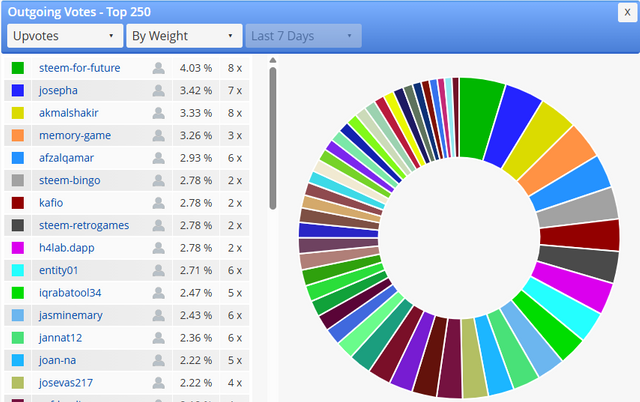This screenshot has width=640, height=402.
Task: Open afzalqamar account link
Action: pos(67,158)
